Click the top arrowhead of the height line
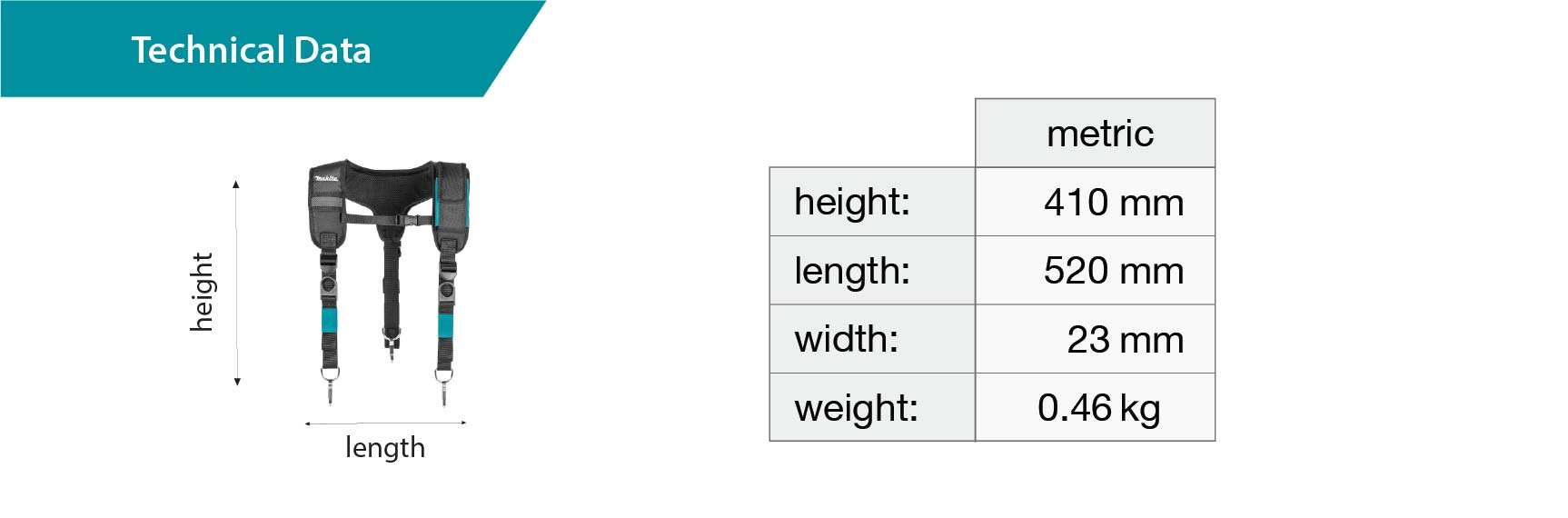 pos(236,184)
